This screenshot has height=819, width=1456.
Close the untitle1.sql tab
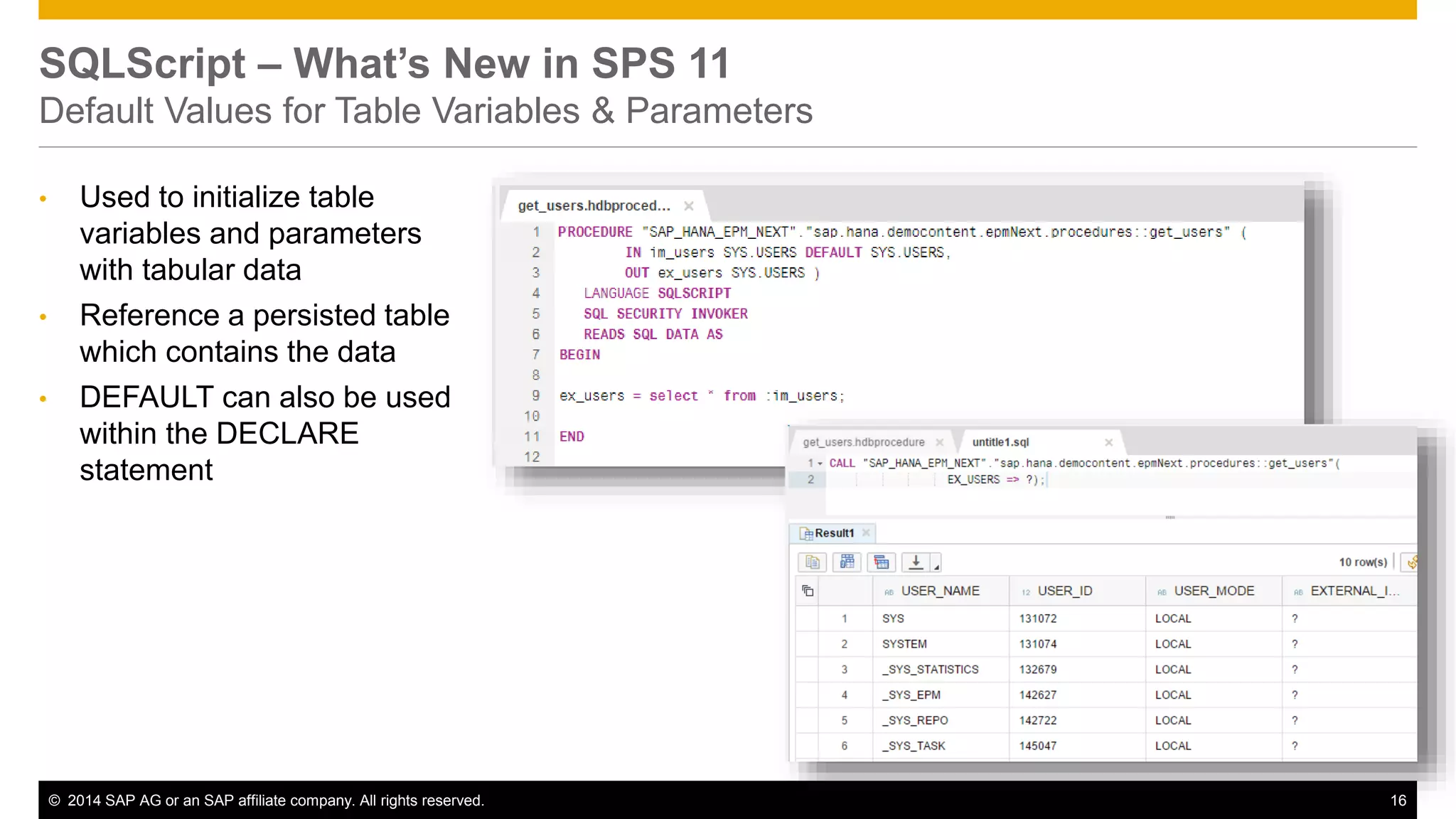1108,442
